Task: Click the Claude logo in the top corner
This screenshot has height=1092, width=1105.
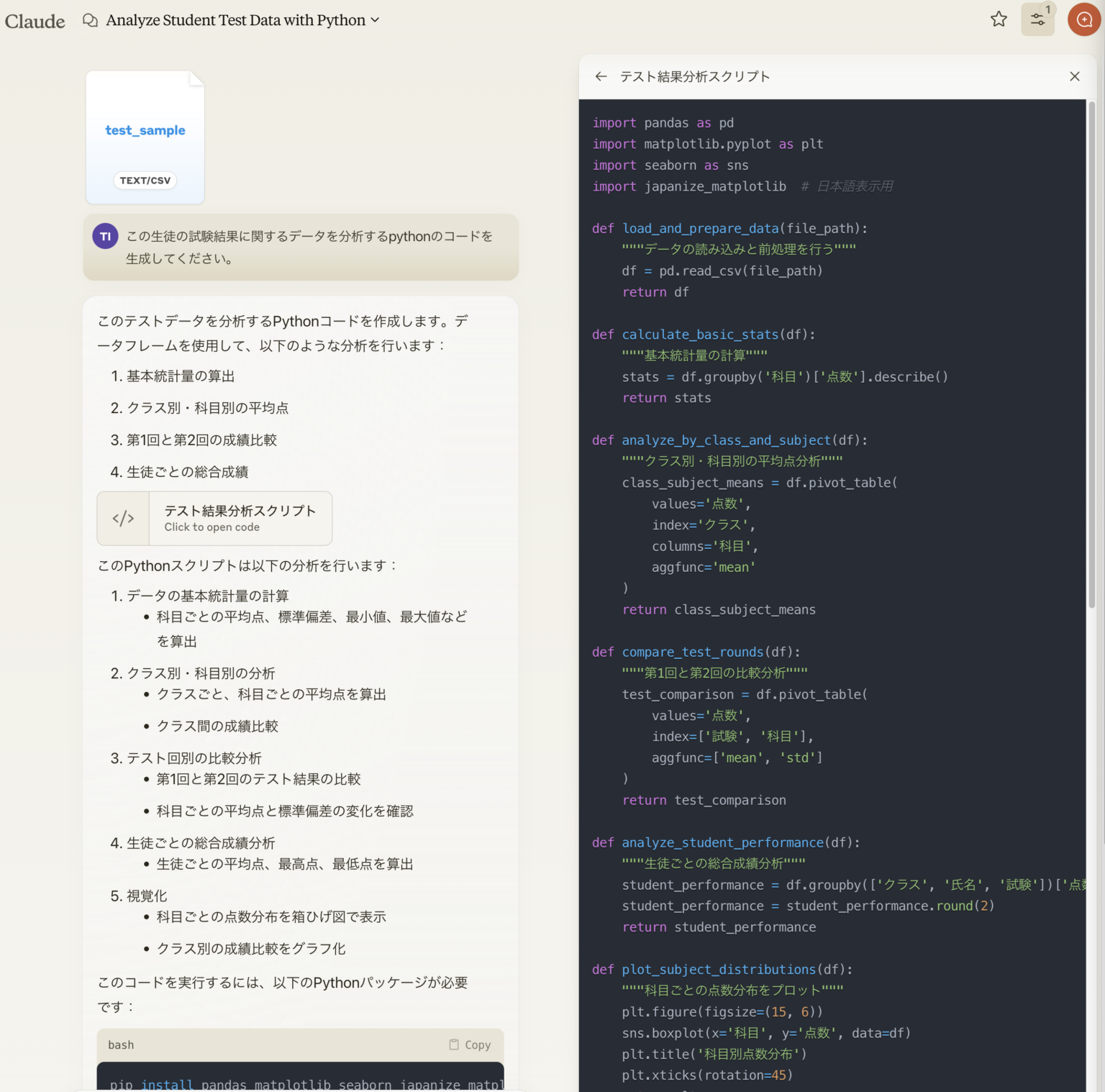Action: [35, 21]
